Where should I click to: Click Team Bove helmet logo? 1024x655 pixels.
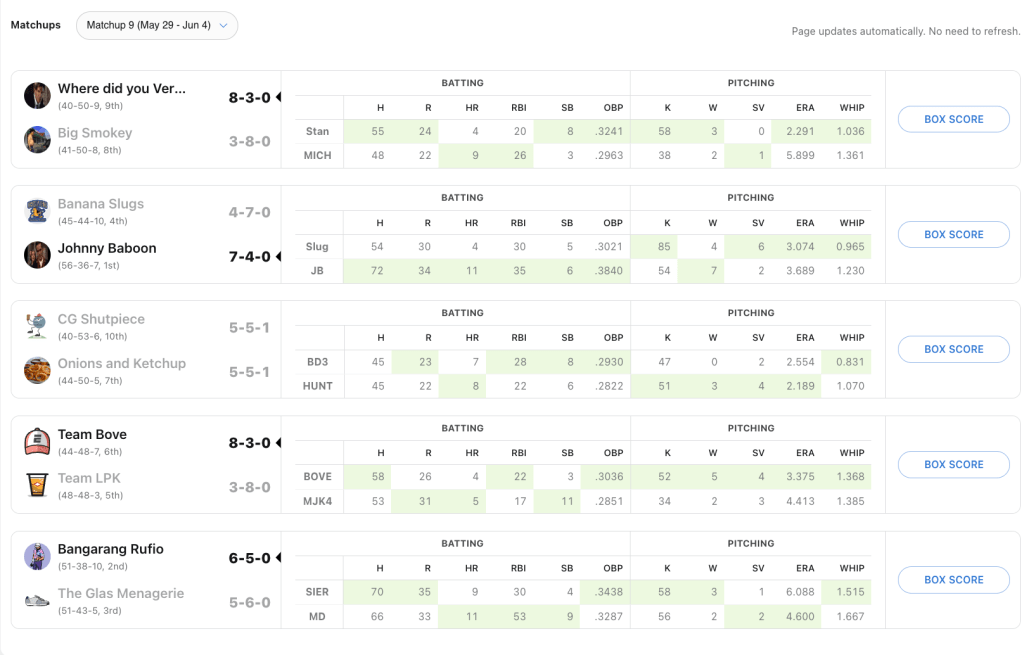click(37, 441)
